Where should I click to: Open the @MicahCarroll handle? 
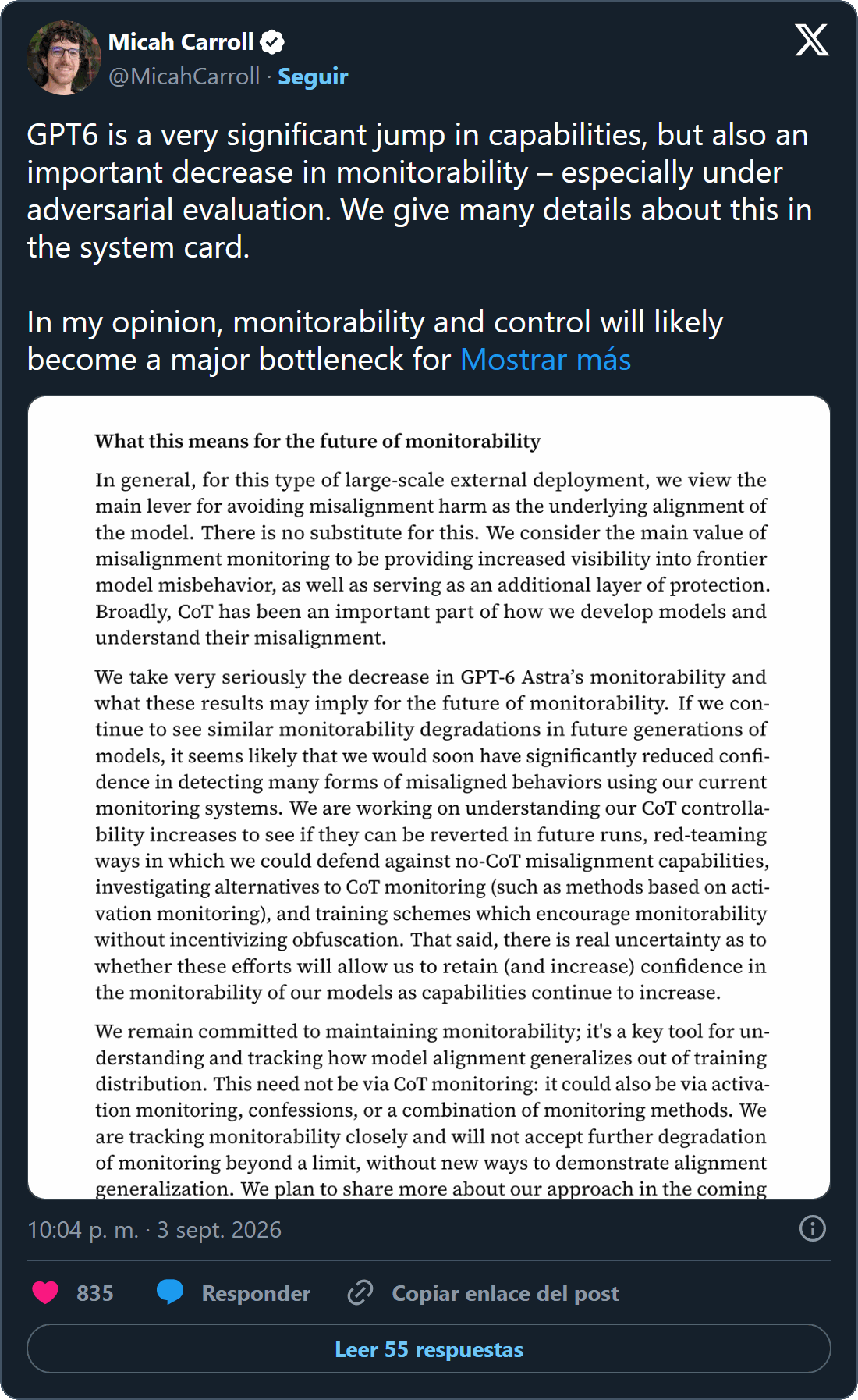point(184,76)
